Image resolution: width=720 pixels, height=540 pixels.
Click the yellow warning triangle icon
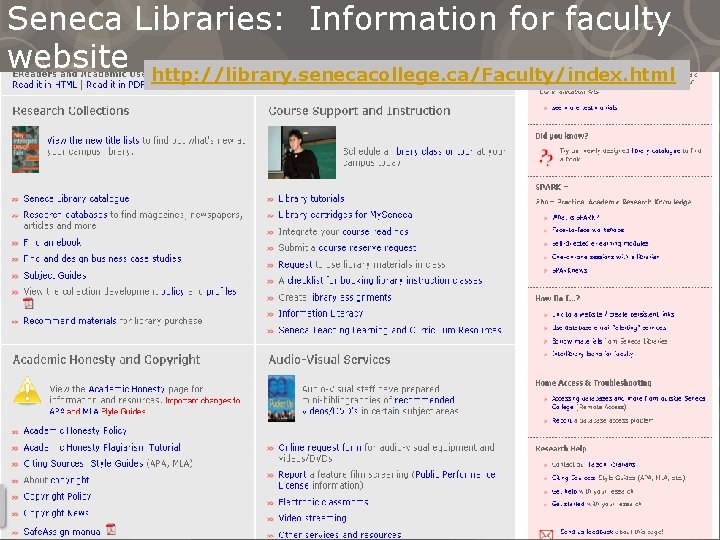[x=27, y=391]
